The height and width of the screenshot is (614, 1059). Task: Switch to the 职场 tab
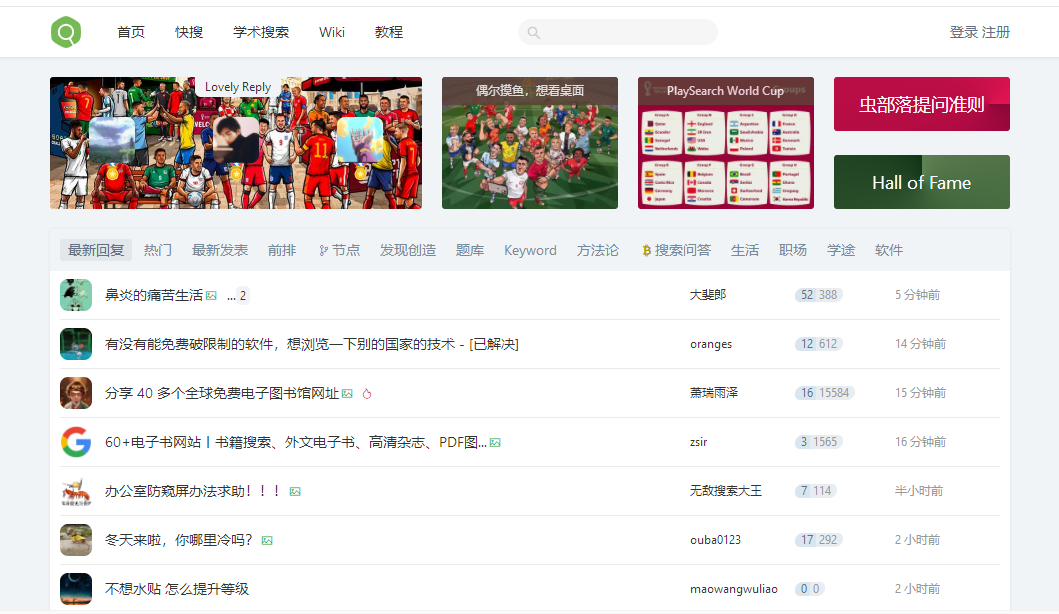(x=792, y=250)
